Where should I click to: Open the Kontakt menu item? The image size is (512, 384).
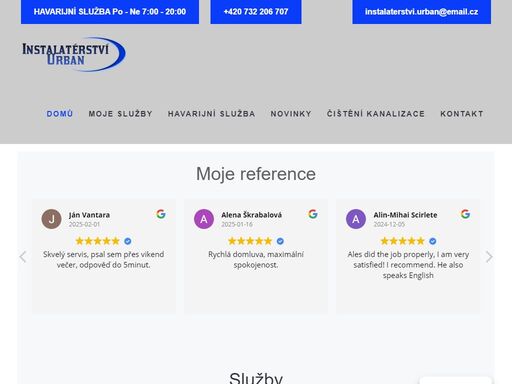point(462,114)
